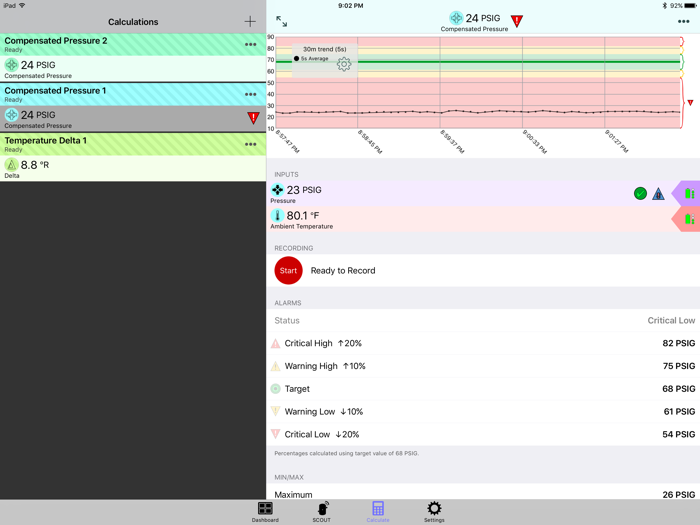Switch to the Dashboard tab
This screenshot has height=525, width=700.
click(x=265, y=512)
